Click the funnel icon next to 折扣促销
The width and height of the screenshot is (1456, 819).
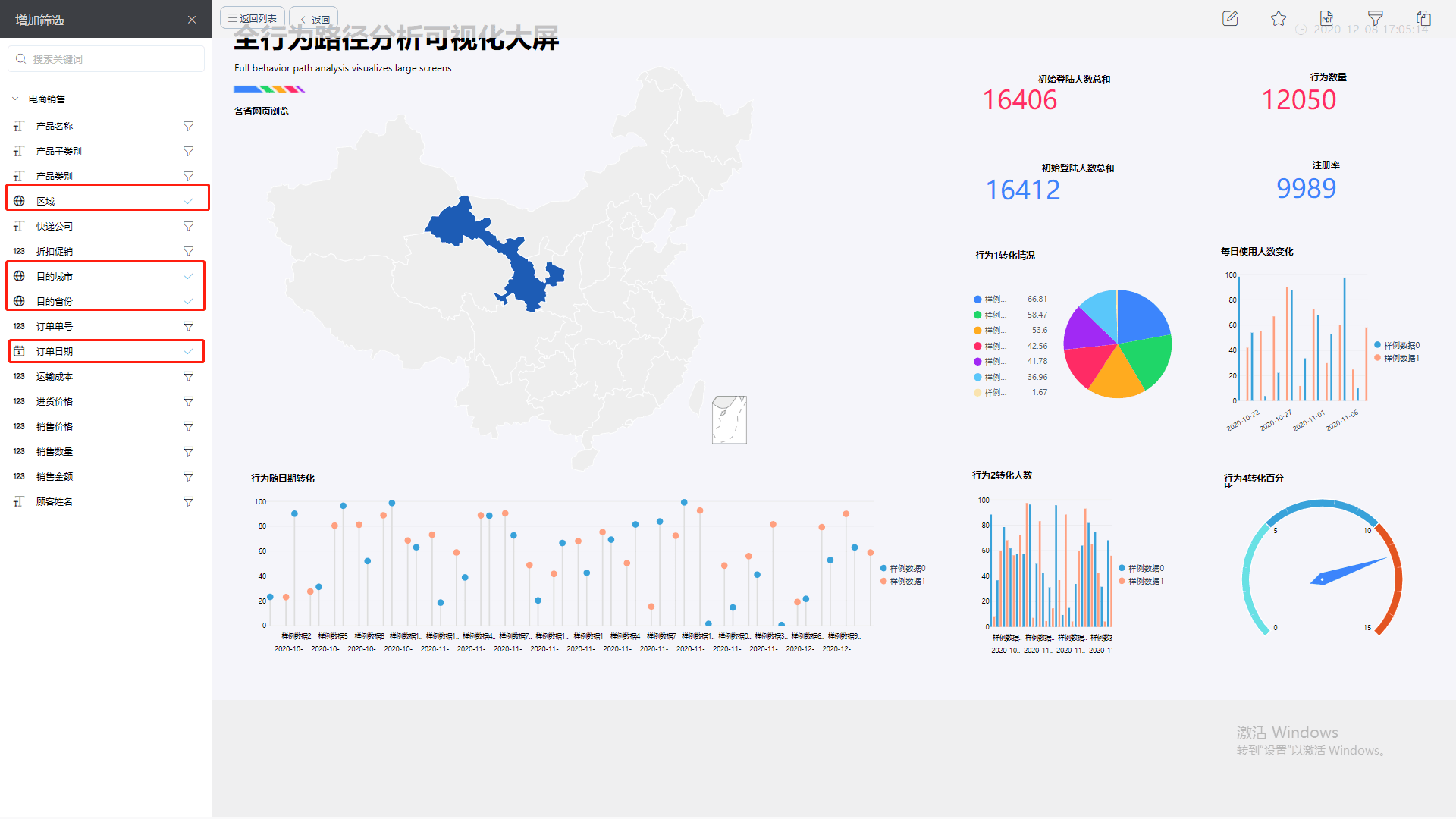188,251
